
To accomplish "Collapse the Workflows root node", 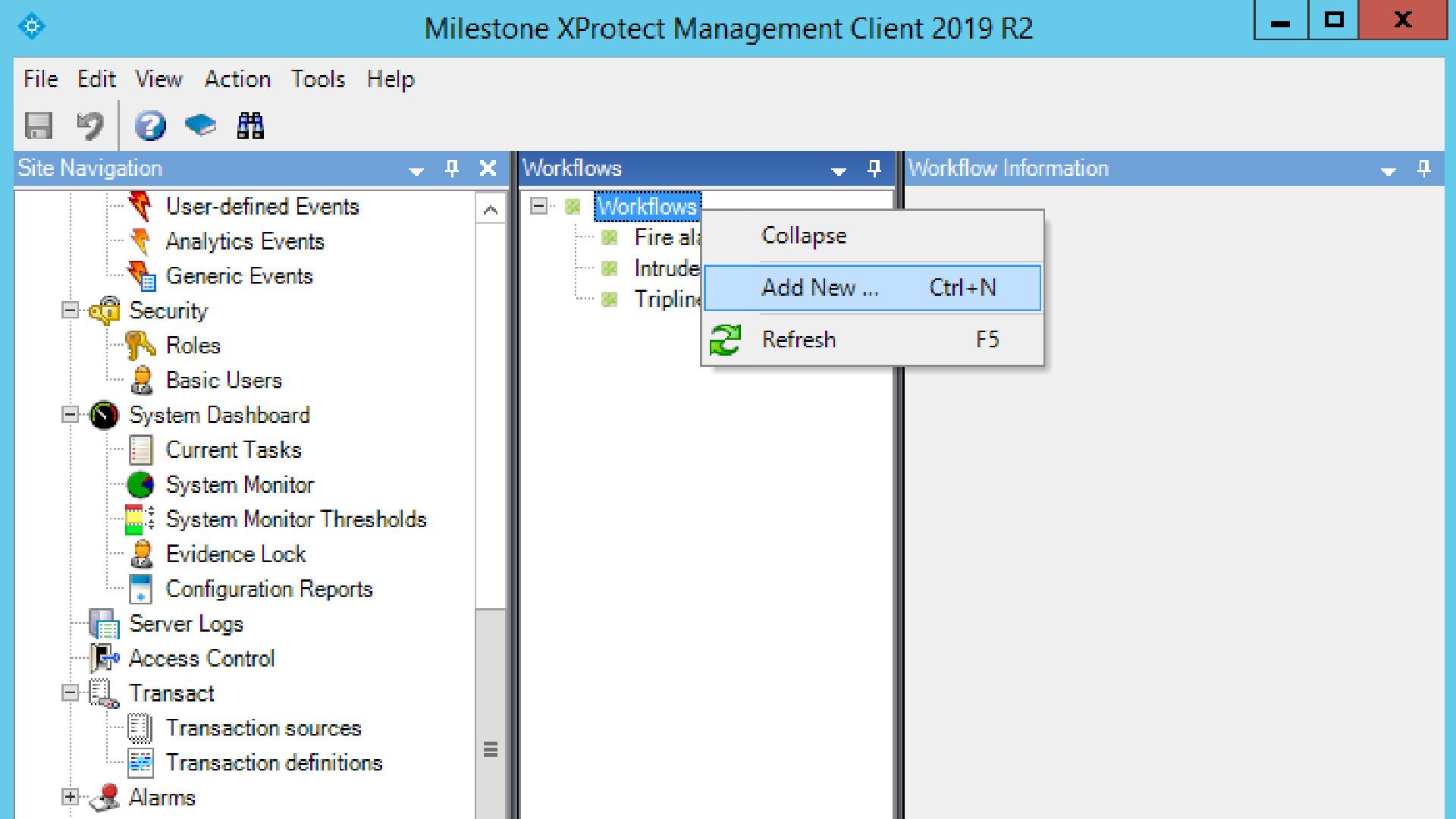I will (538, 206).
